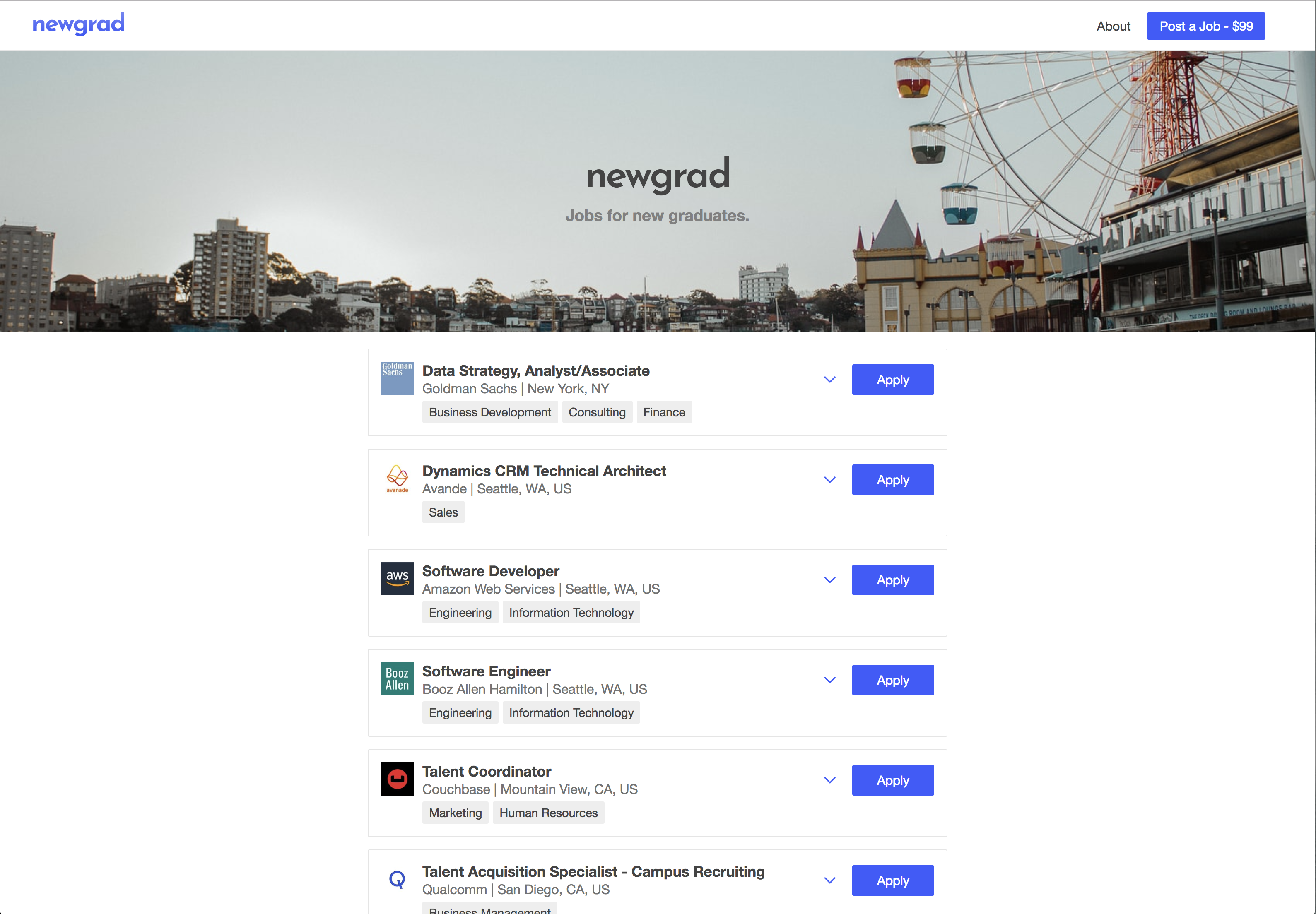
Task: Select Information Technology tag under Software Engineer
Action: [571, 713]
